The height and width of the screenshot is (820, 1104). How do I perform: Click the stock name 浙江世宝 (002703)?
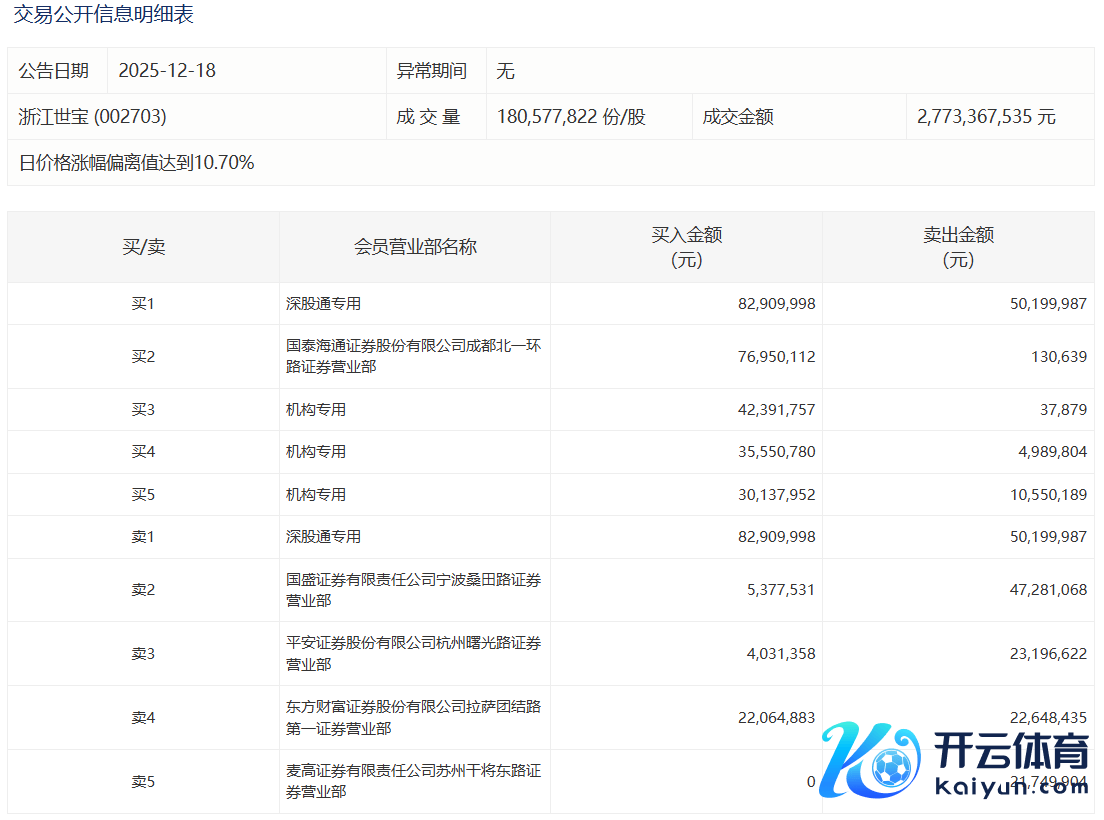tap(93, 117)
